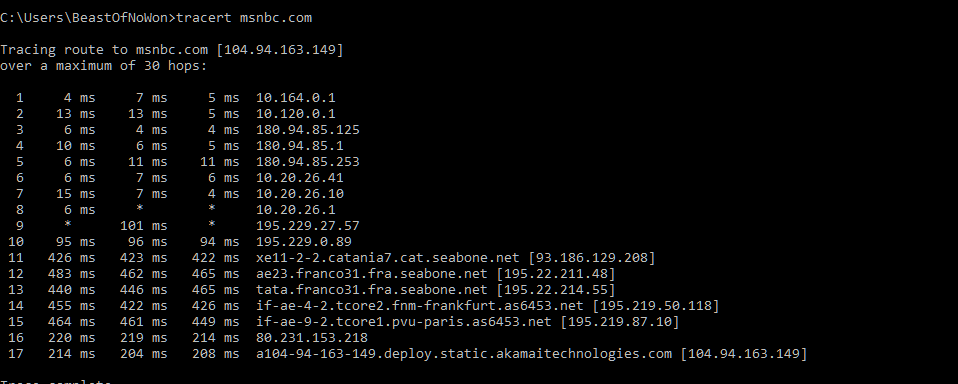Click the hop 8 address 10.20.26.1
This screenshot has width=958, height=384.
tap(296, 209)
